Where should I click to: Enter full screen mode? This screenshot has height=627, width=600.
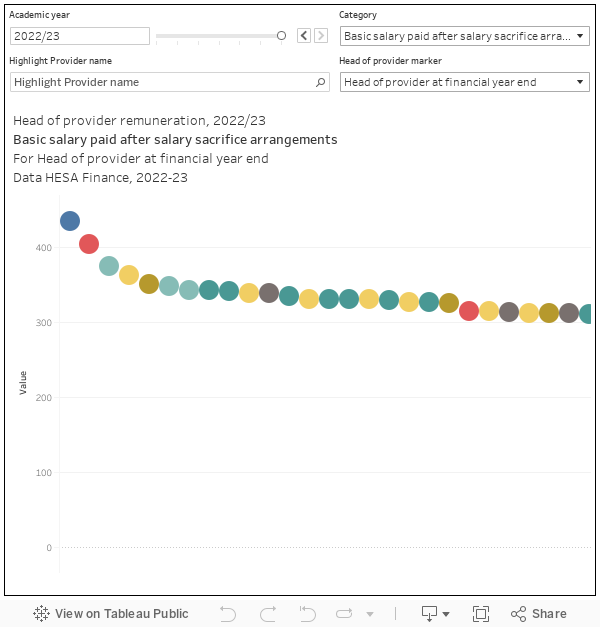[480, 614]
